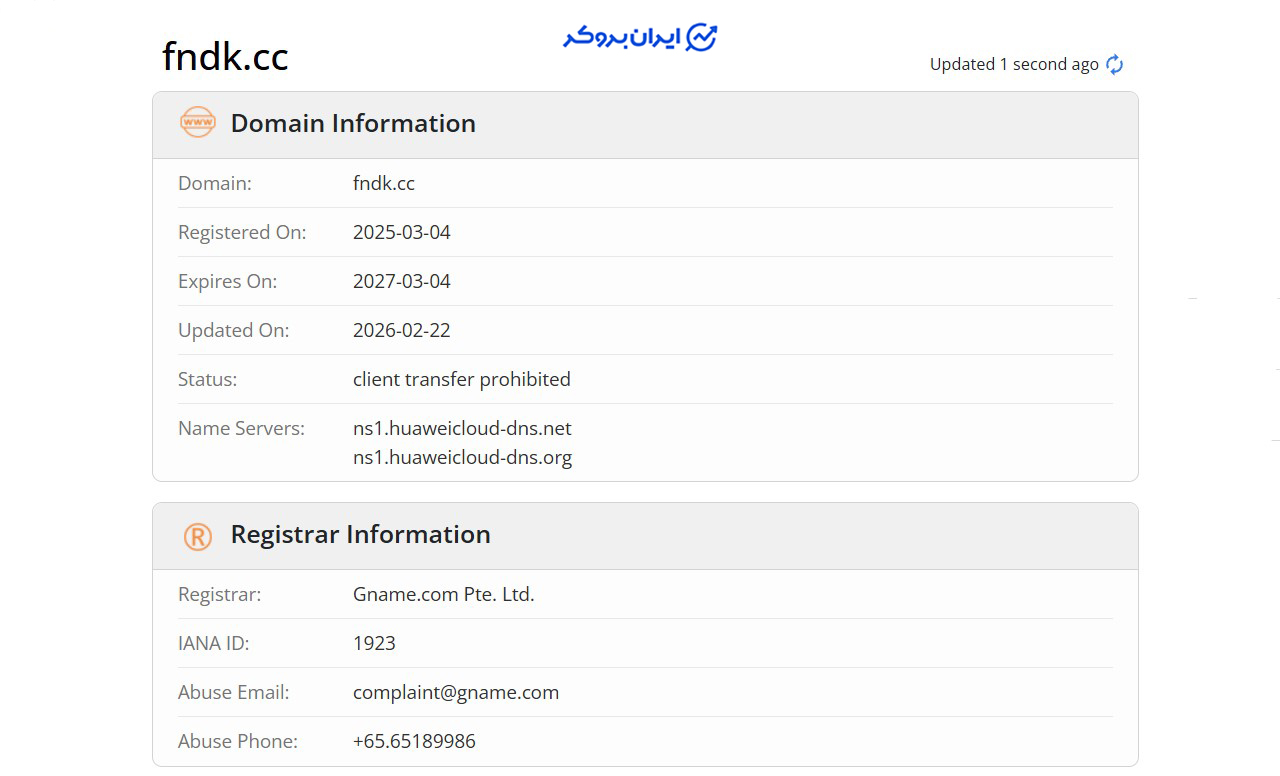Image resolution: width=1280 pixels, height=776 pixels.
Task: Click the IANA ID: label
Action: 213,643
